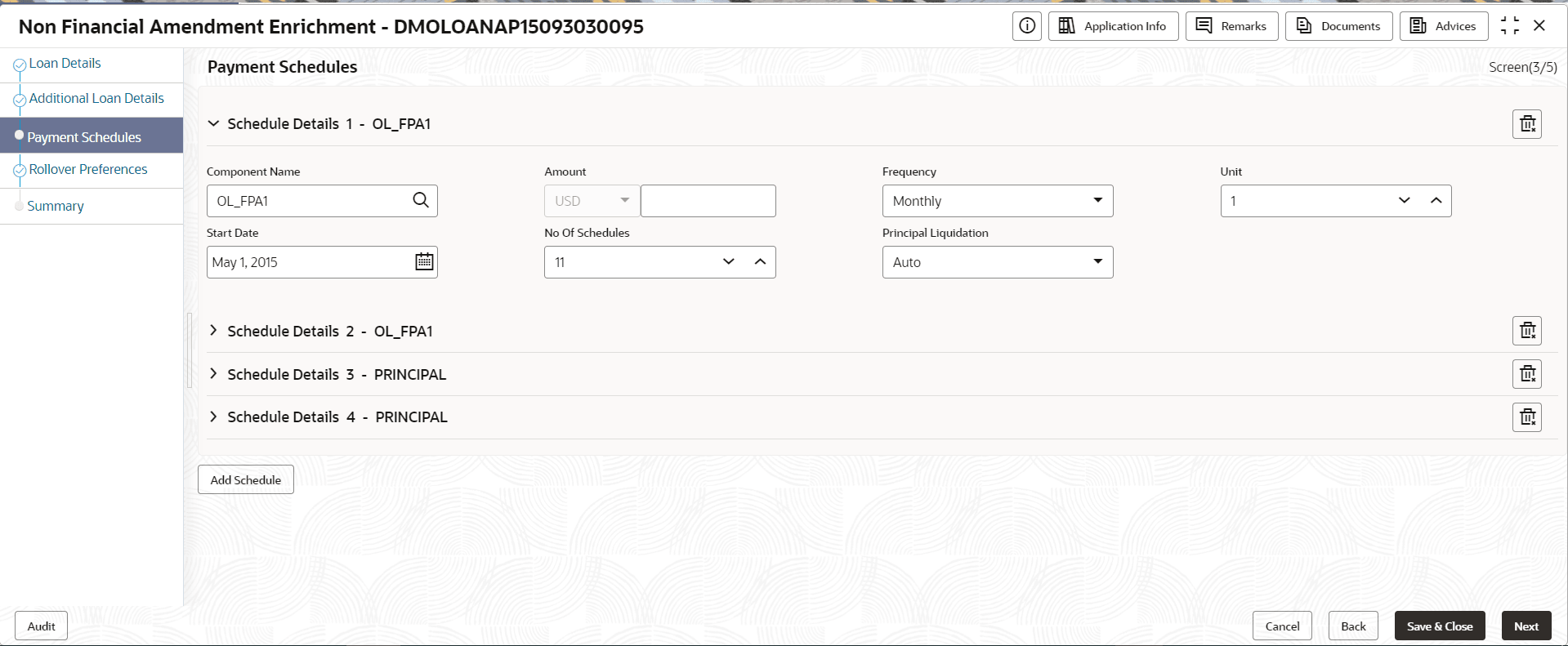Open Application Info
The height and width of the screenshot is (646, 1568).
pos(1114,26)
